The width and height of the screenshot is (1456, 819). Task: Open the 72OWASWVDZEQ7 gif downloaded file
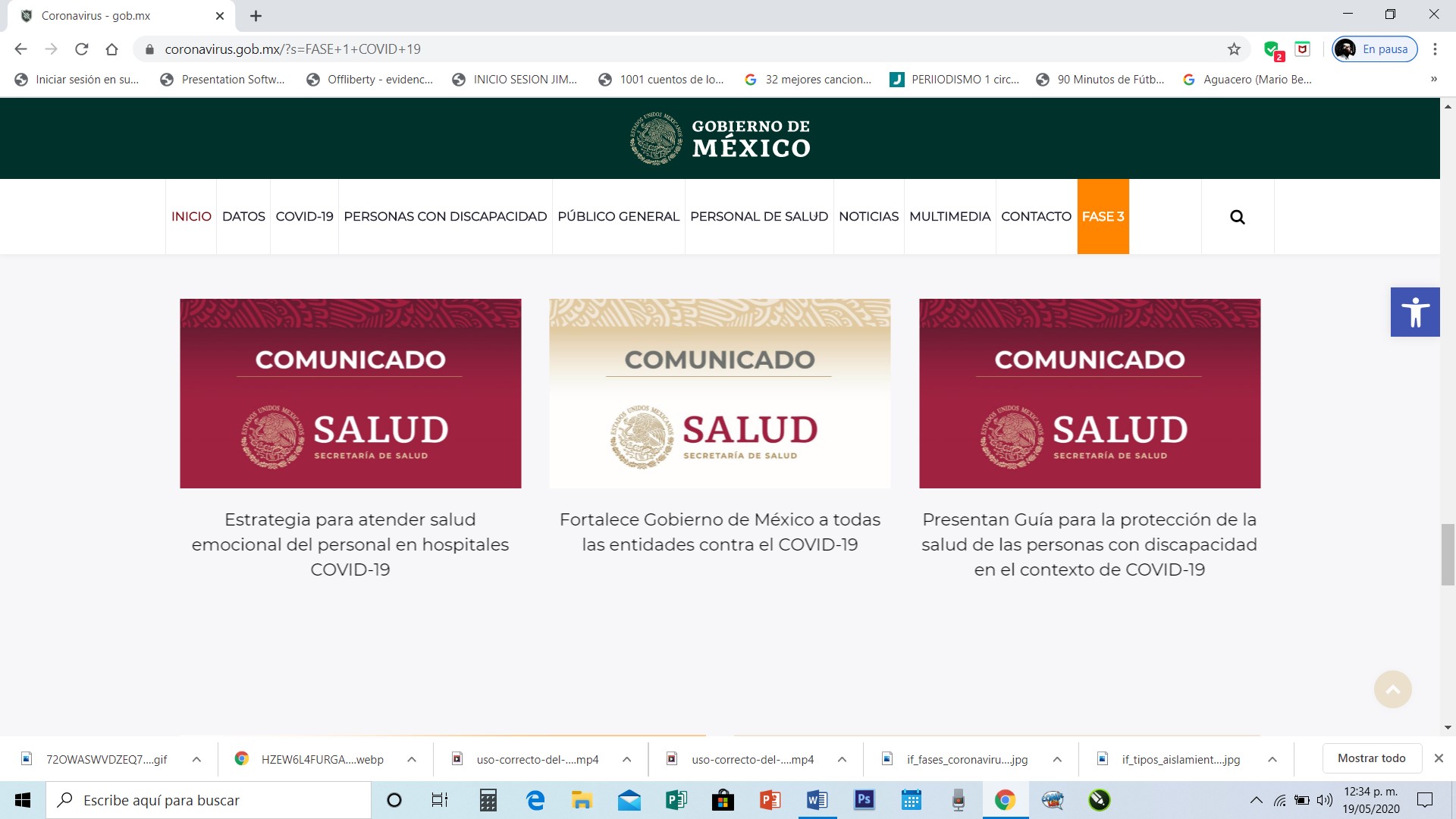pyautogui.click(x=96, y=759)
